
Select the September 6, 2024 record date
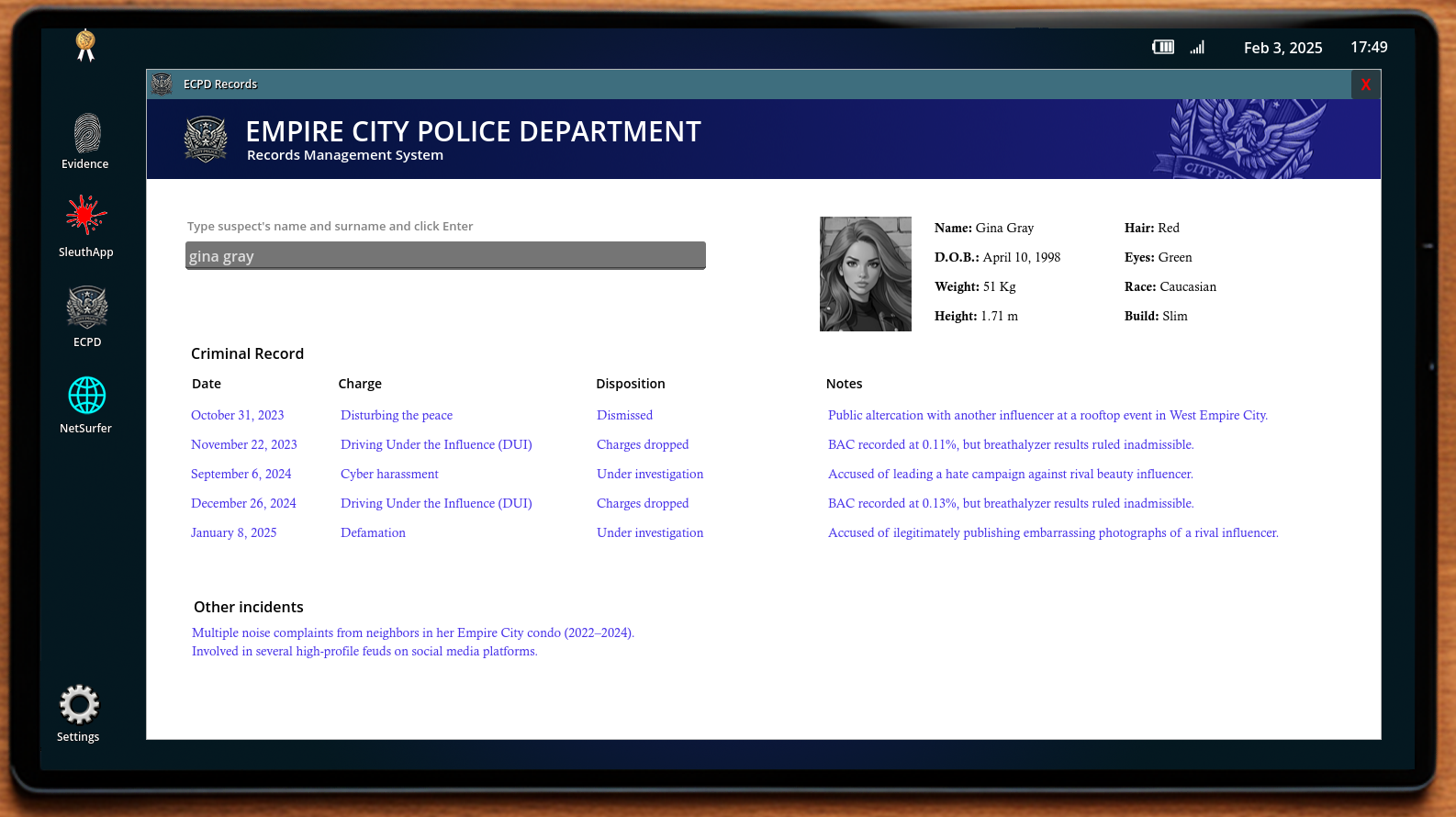[241, 474]
